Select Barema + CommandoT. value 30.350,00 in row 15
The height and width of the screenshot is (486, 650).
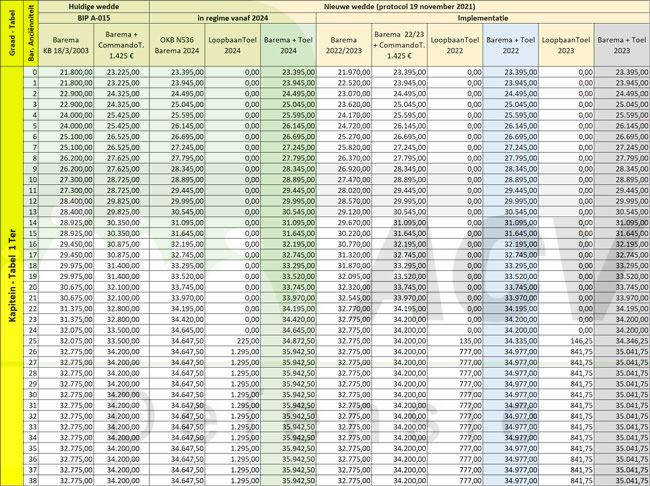122,233
